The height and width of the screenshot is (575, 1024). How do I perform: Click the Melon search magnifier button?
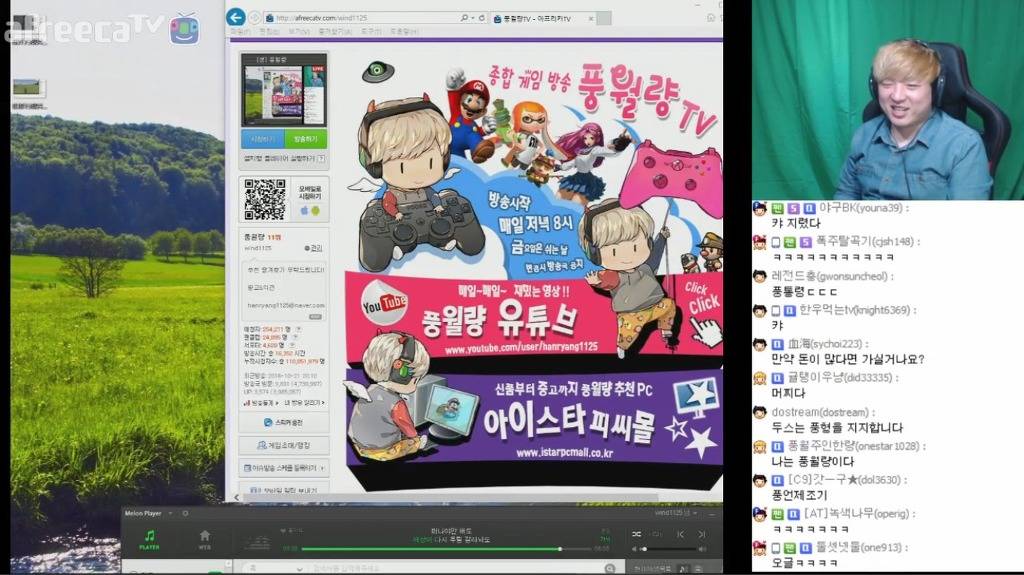click(x=610, y=568)
